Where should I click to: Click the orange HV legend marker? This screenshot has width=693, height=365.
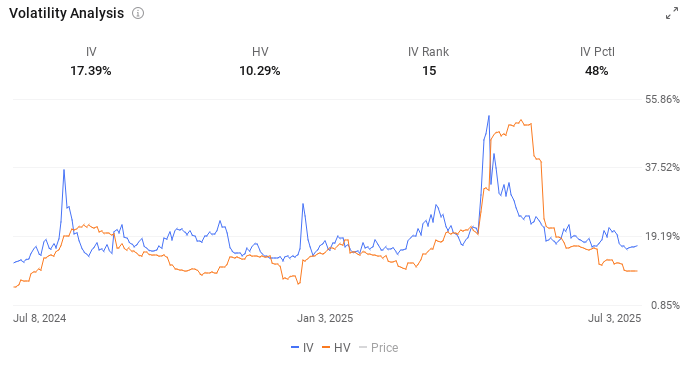[x=326, y=348]
